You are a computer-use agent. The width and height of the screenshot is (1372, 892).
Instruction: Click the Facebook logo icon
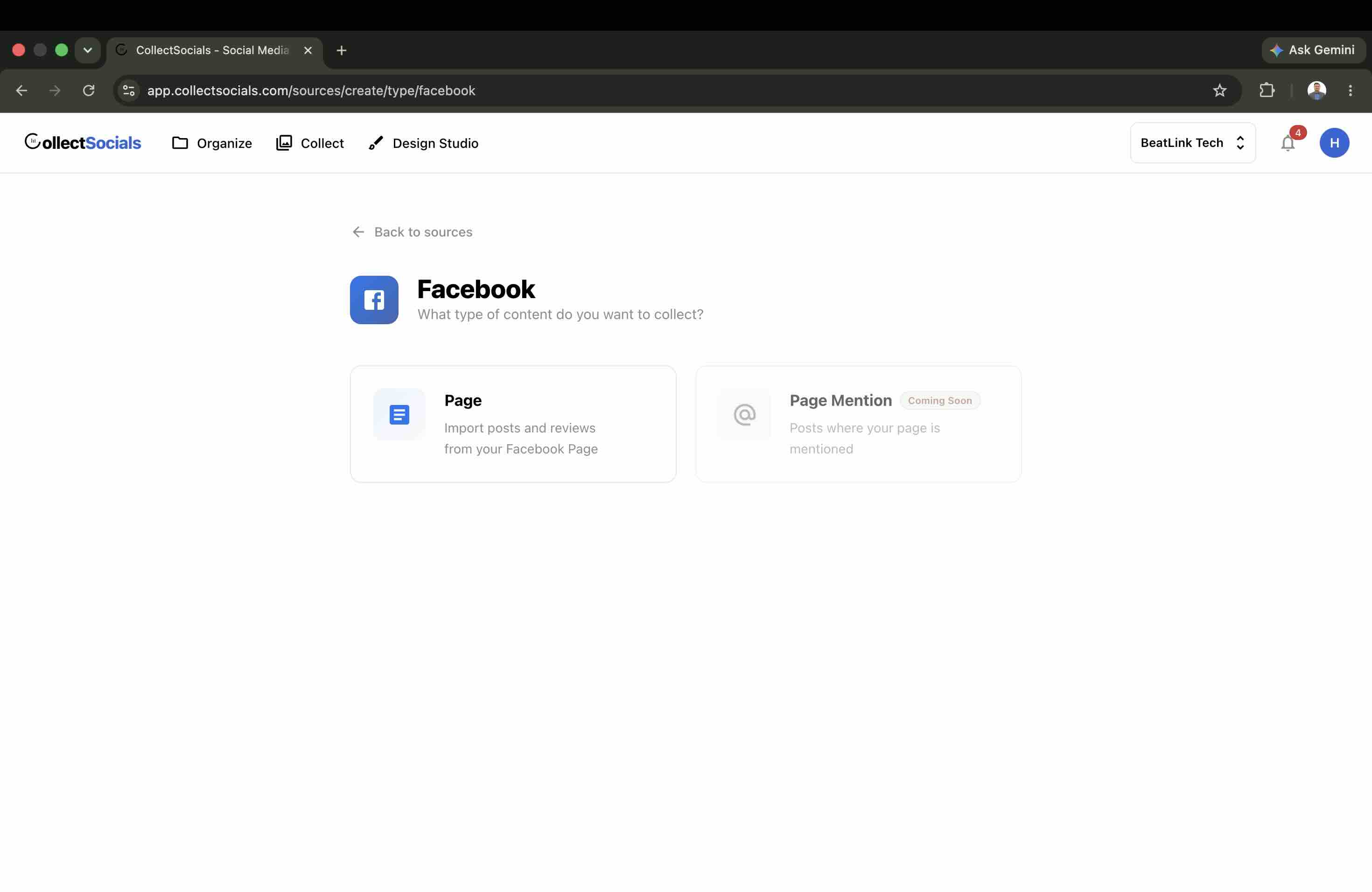coord(374,300)
